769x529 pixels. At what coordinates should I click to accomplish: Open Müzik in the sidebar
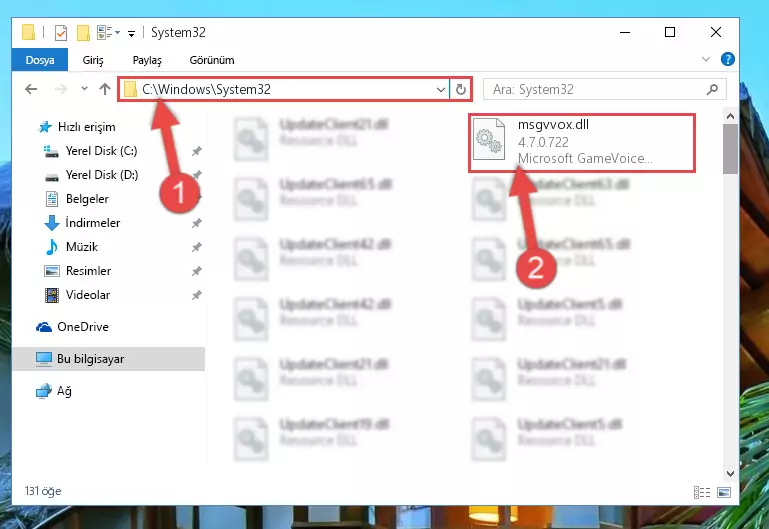72,247
